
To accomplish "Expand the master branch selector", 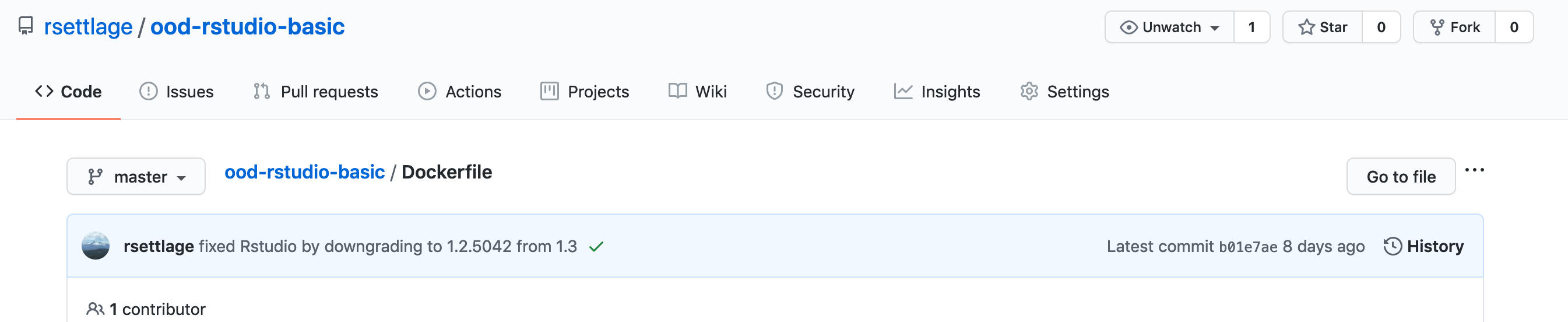I will point(136,177).
